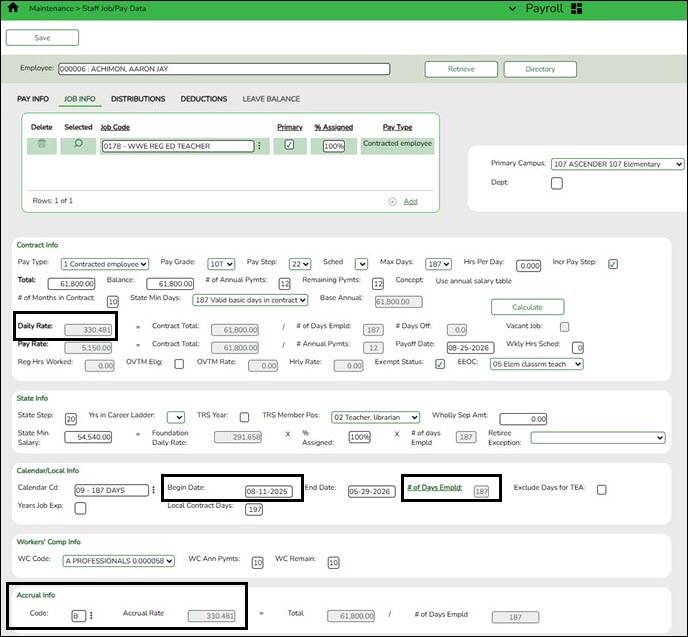Expand the Pay Type dropdown

pos(105,264)
